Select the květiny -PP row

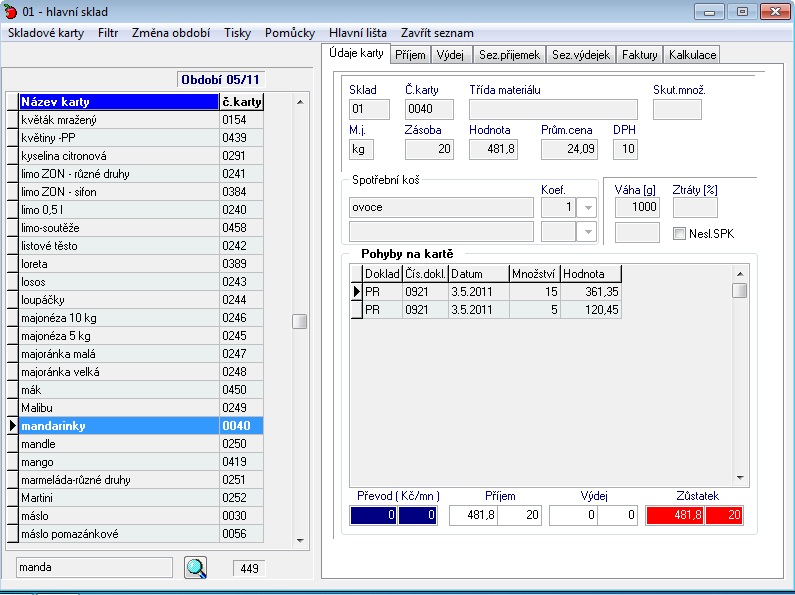[141, 138]
